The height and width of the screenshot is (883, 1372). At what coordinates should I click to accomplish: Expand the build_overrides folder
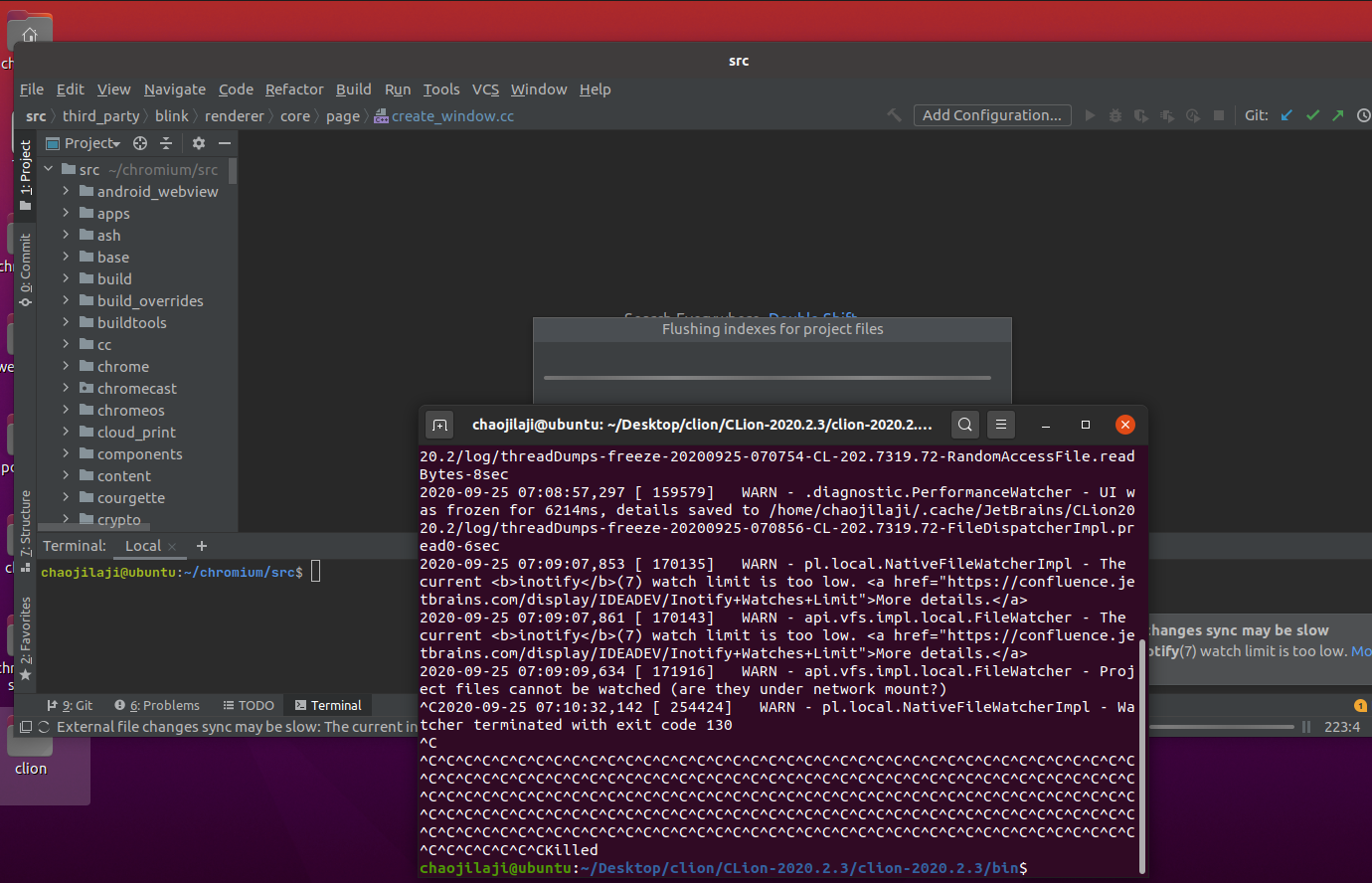(x=66, y=300)
